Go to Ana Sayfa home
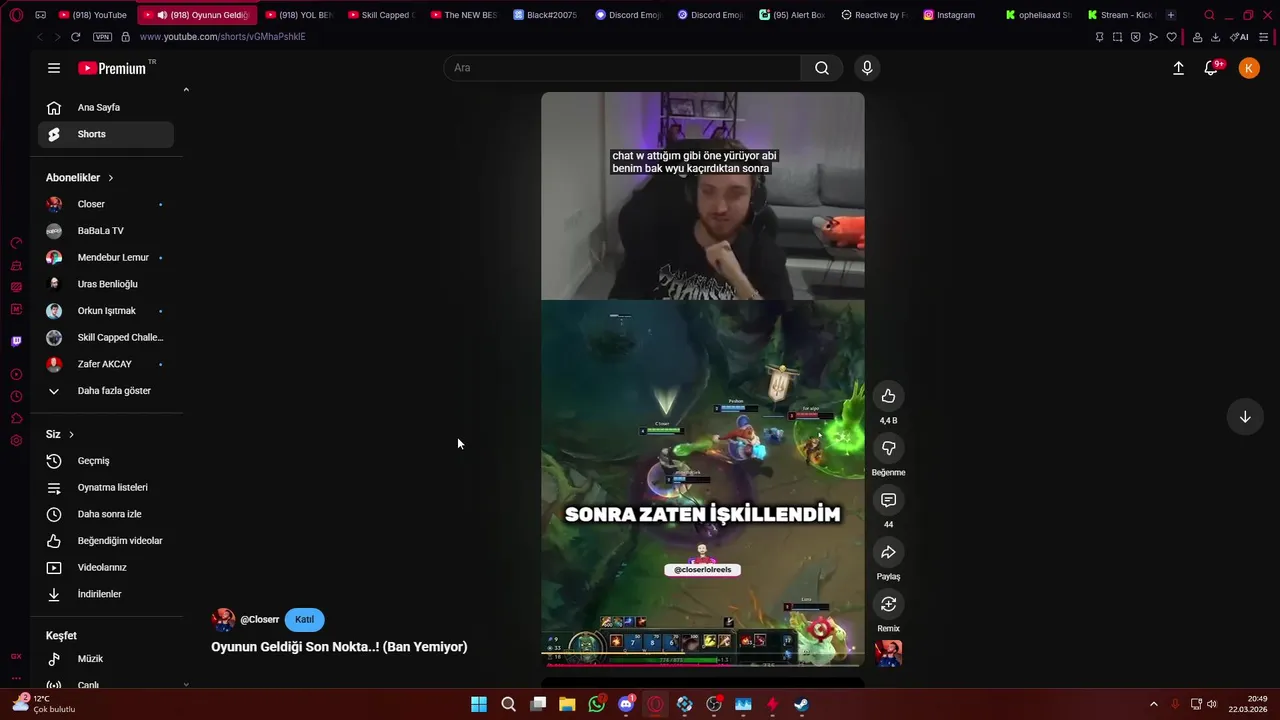 pyautogui.click(x=106, y=108)
